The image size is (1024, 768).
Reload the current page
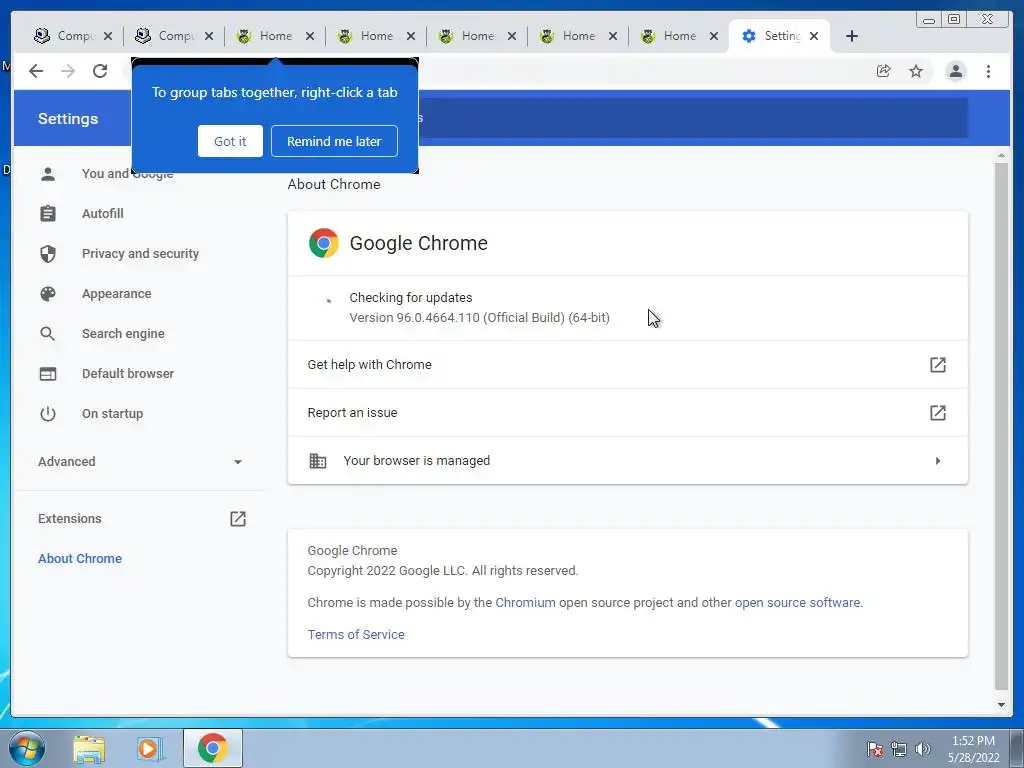pos(100,71)
